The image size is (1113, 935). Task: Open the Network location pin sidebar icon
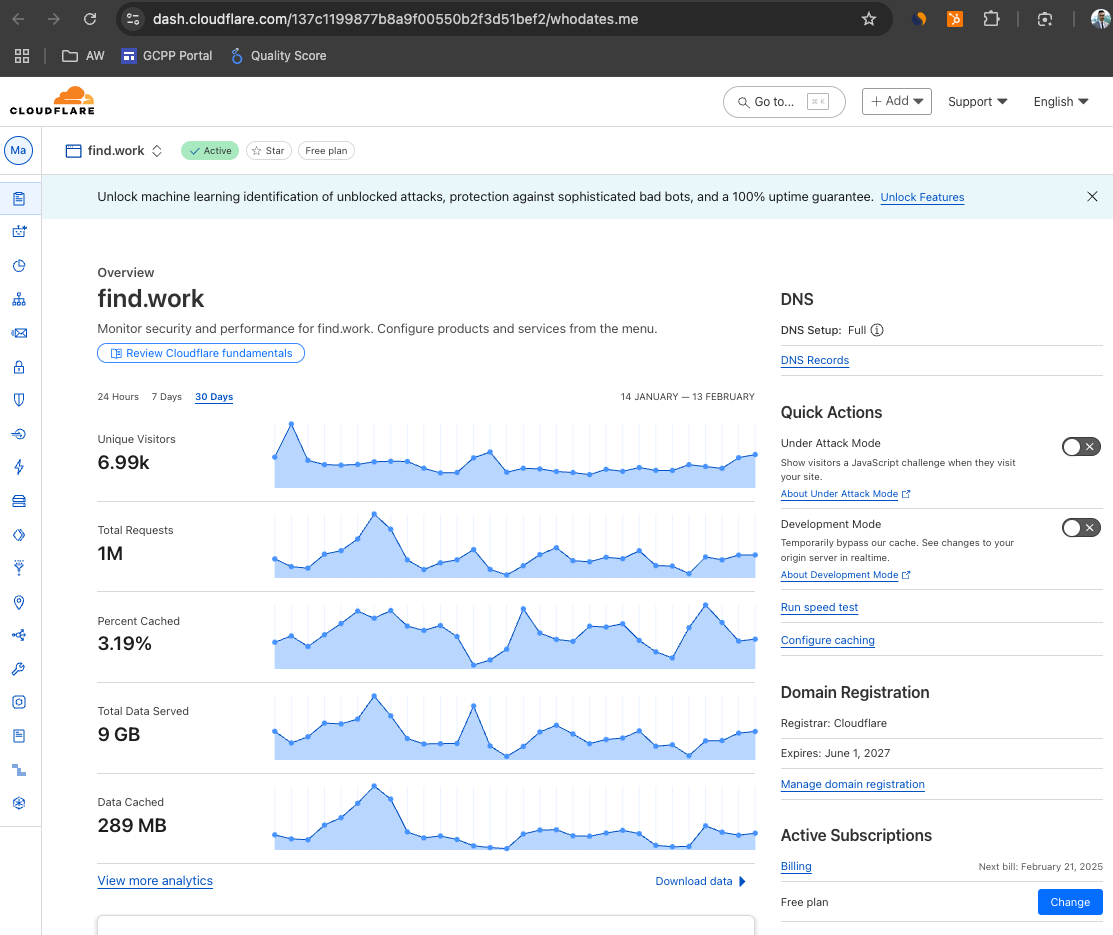19,602
